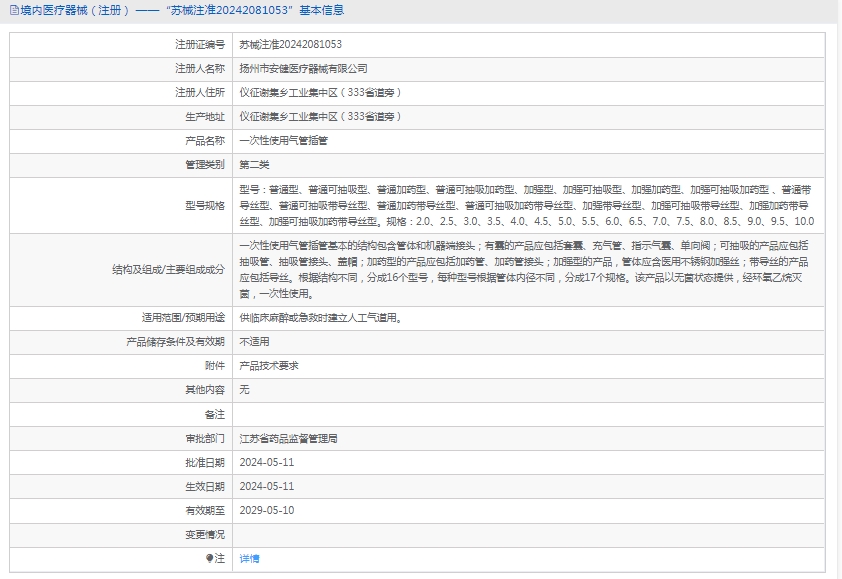Click the 注册人住所 address value
Image resolution: width=842 pixels, height=579 pixels.
click(320, 93)
